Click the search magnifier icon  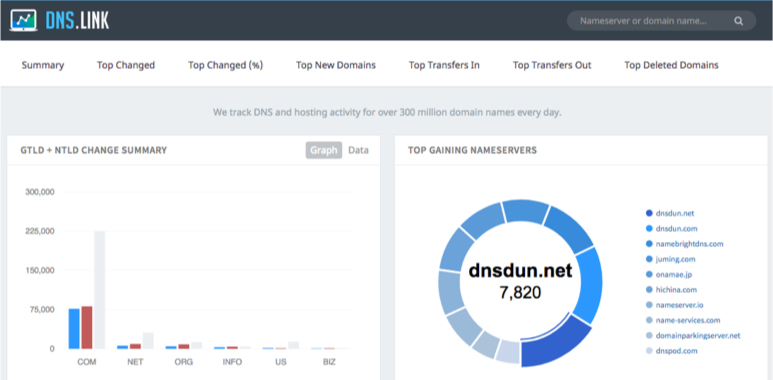click(738, 21)
